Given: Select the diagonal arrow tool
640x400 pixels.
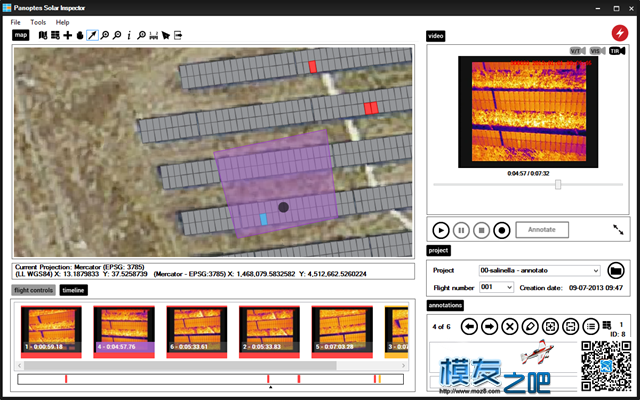Looking at the screenshot, I should [93, 36].
